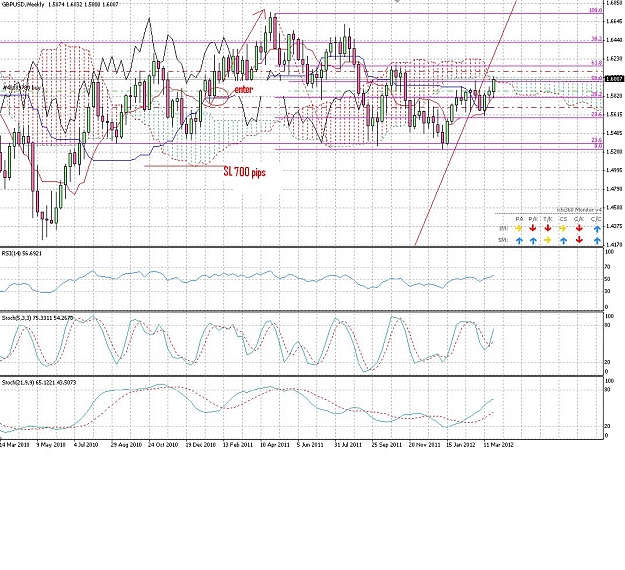
Task: Click the lower-row blue arrow under PA
Action: 519,240
